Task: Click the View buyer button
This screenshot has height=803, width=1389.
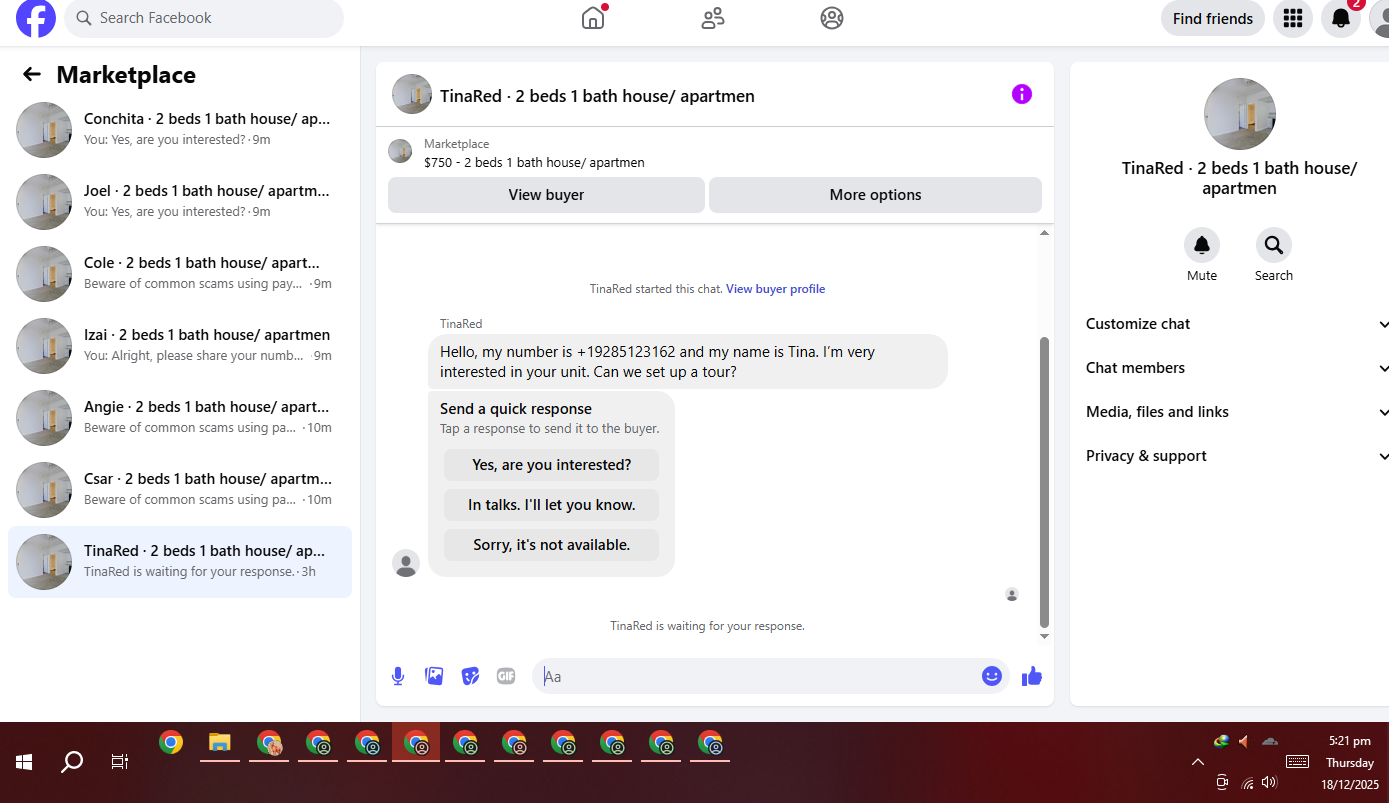Action: tap(546, 195)
